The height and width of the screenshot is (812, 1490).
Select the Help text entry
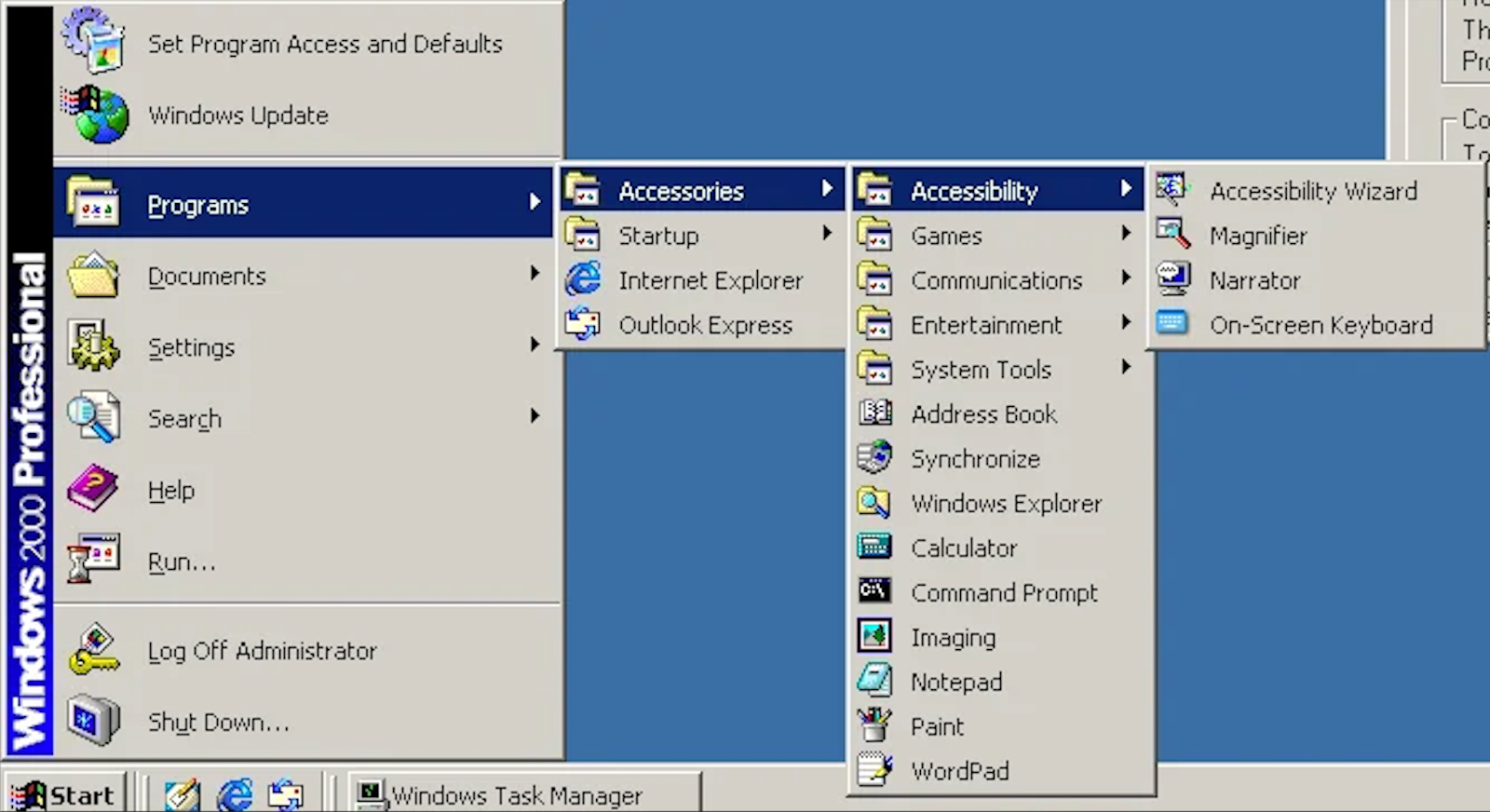pyautogui.click(x=171, y=490)
